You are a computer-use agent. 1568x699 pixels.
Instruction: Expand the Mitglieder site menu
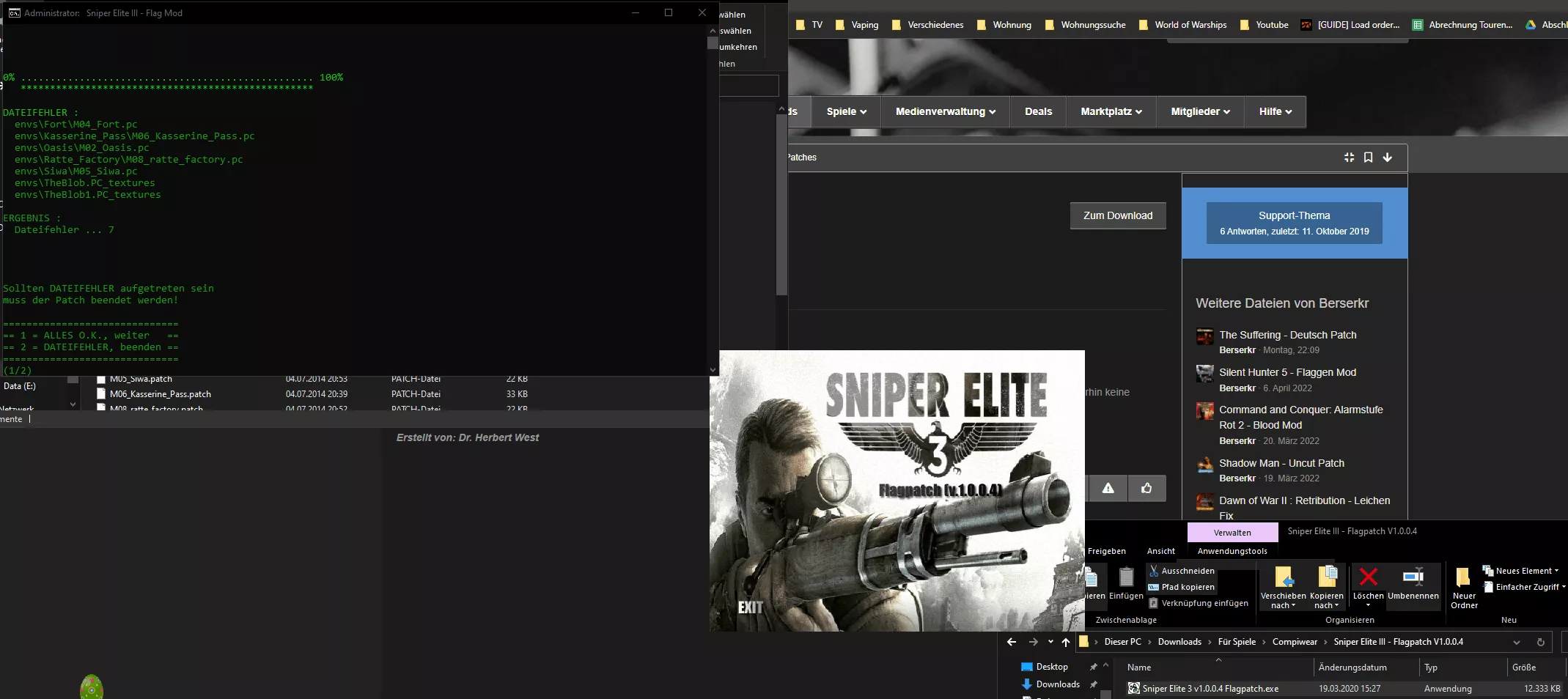coord(1200,111)
